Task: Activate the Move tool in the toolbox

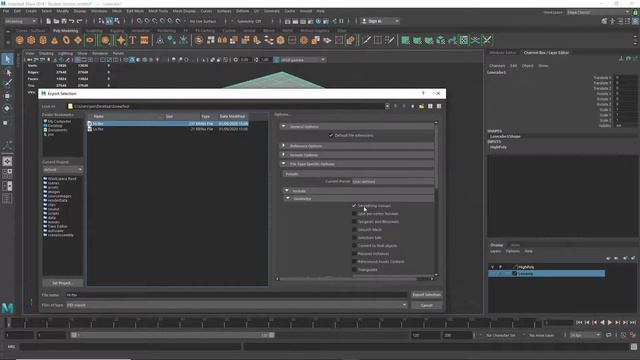Action: 7,96
